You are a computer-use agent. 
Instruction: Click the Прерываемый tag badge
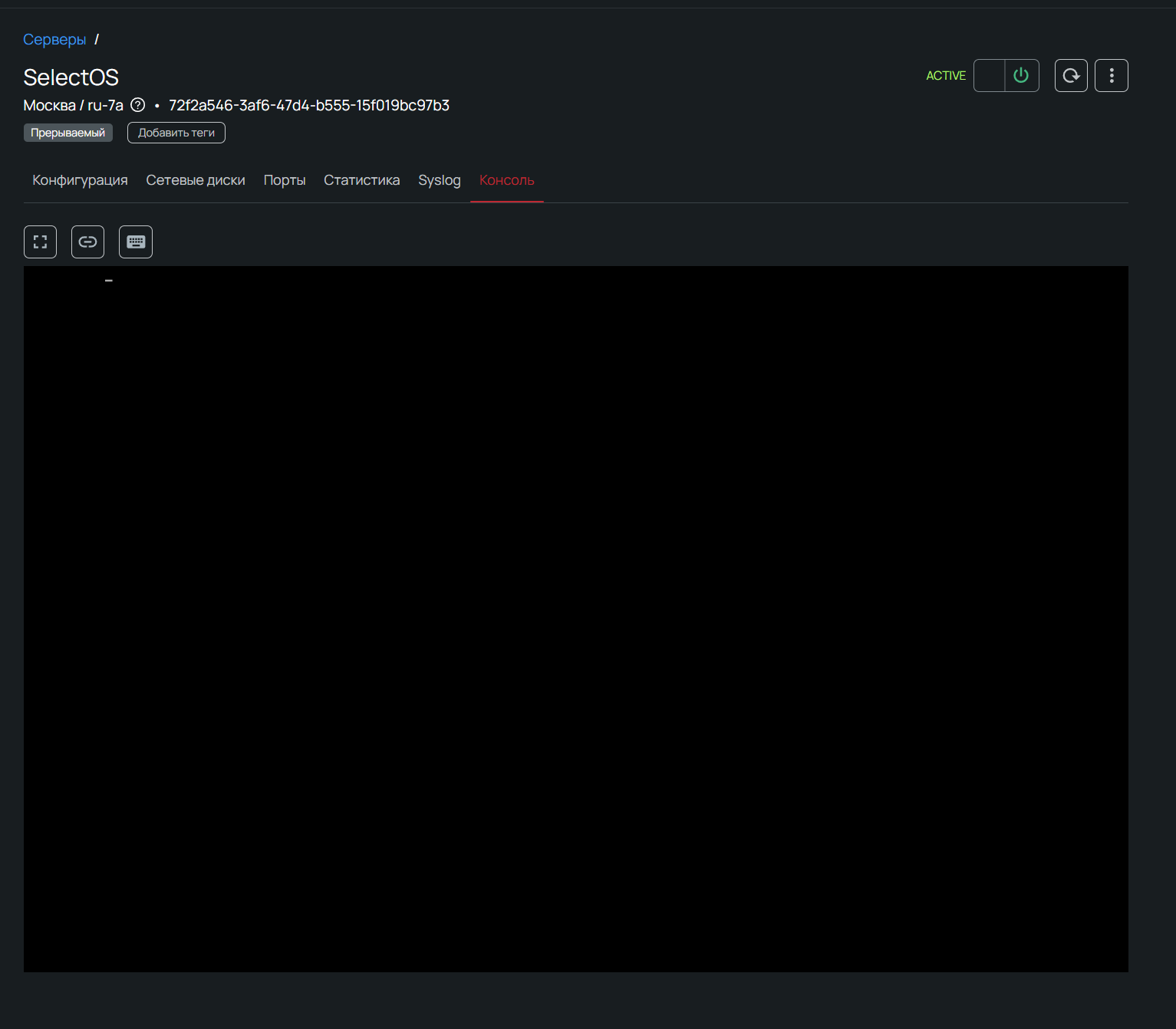pyautogui.click(x=68, y=133)
